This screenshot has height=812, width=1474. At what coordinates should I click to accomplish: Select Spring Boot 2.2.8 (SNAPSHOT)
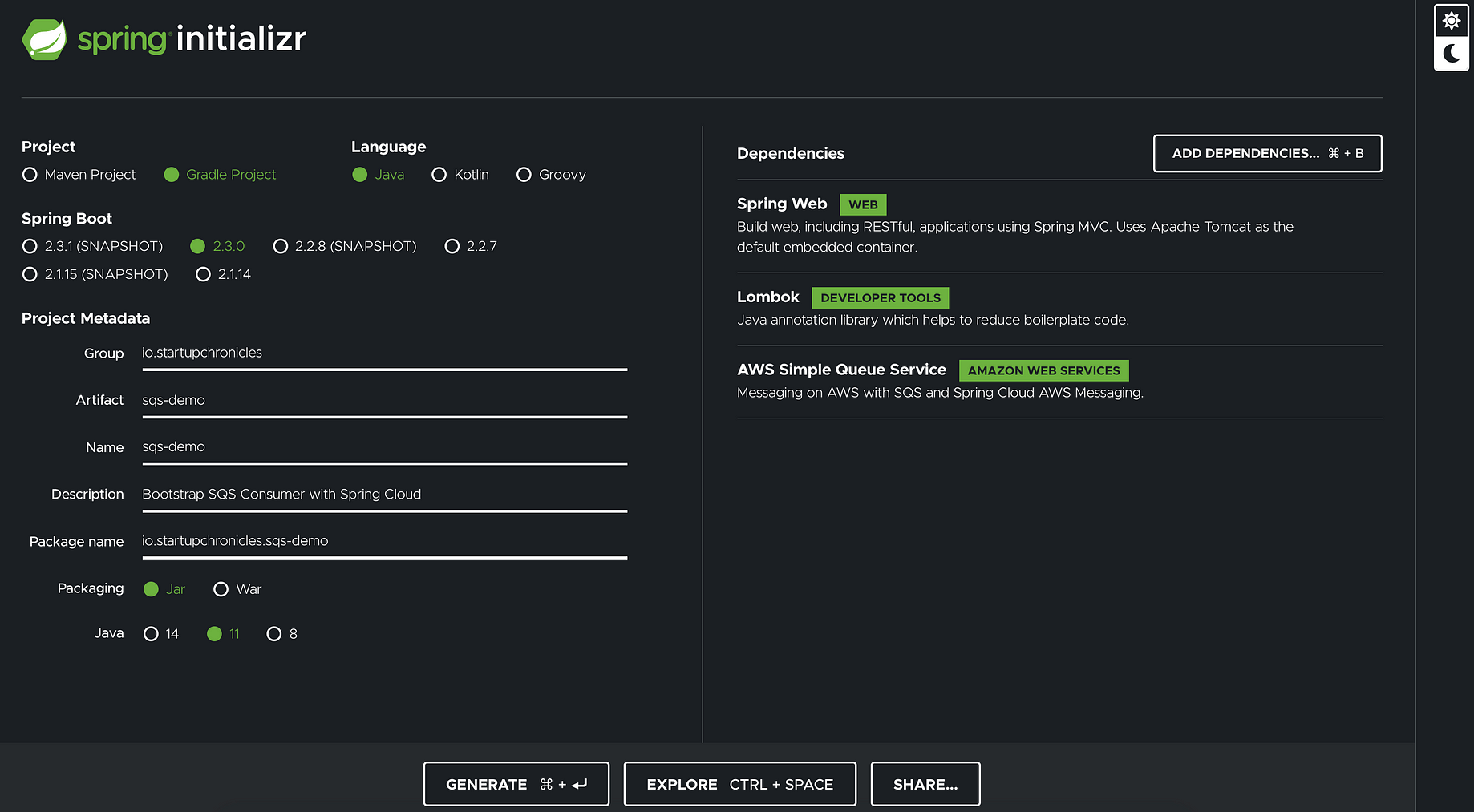pos(345,246)
